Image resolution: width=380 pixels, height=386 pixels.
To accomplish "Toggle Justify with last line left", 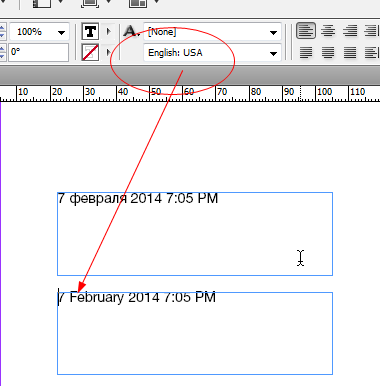I will tap(306, 52).
